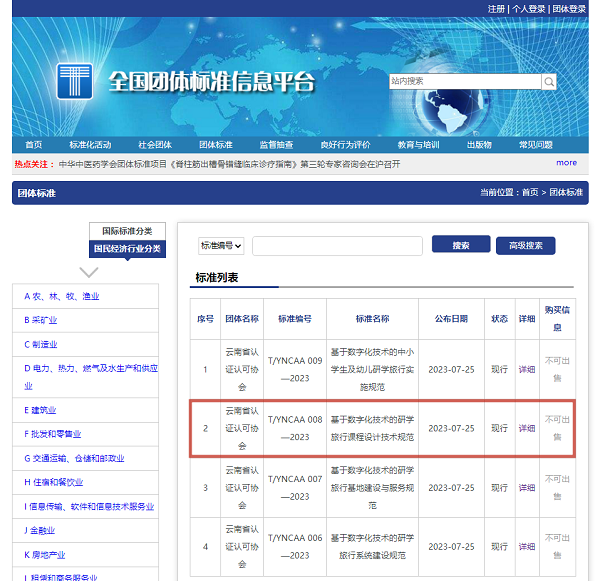This screenshot has height=581, width=600.
Task: Open 详细 for T/YNCAA 006—2023
Action: tap(527, 547)
